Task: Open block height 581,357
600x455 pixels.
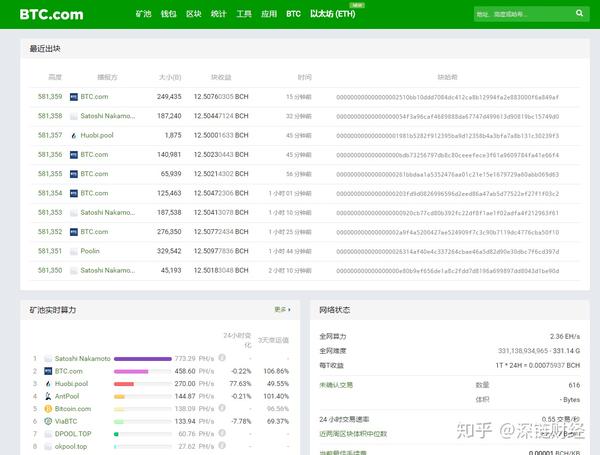Action: point(50,135)
